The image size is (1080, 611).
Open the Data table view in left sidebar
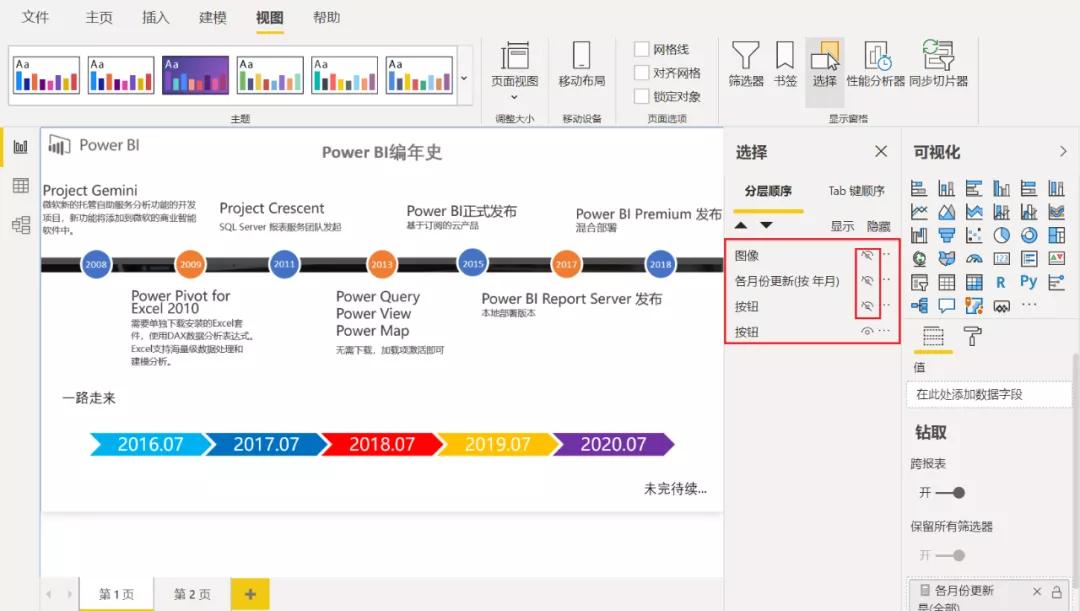click(21, 185)
